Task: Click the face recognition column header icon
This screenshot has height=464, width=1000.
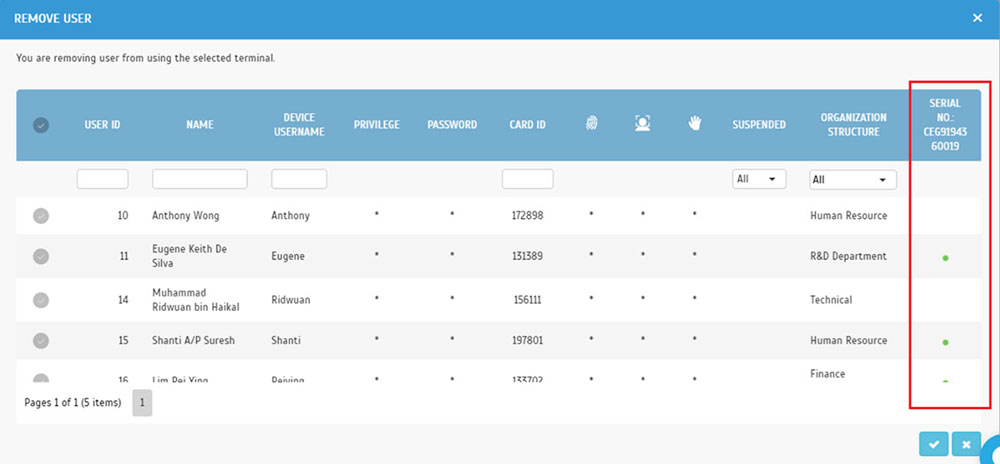Action: 642,124
